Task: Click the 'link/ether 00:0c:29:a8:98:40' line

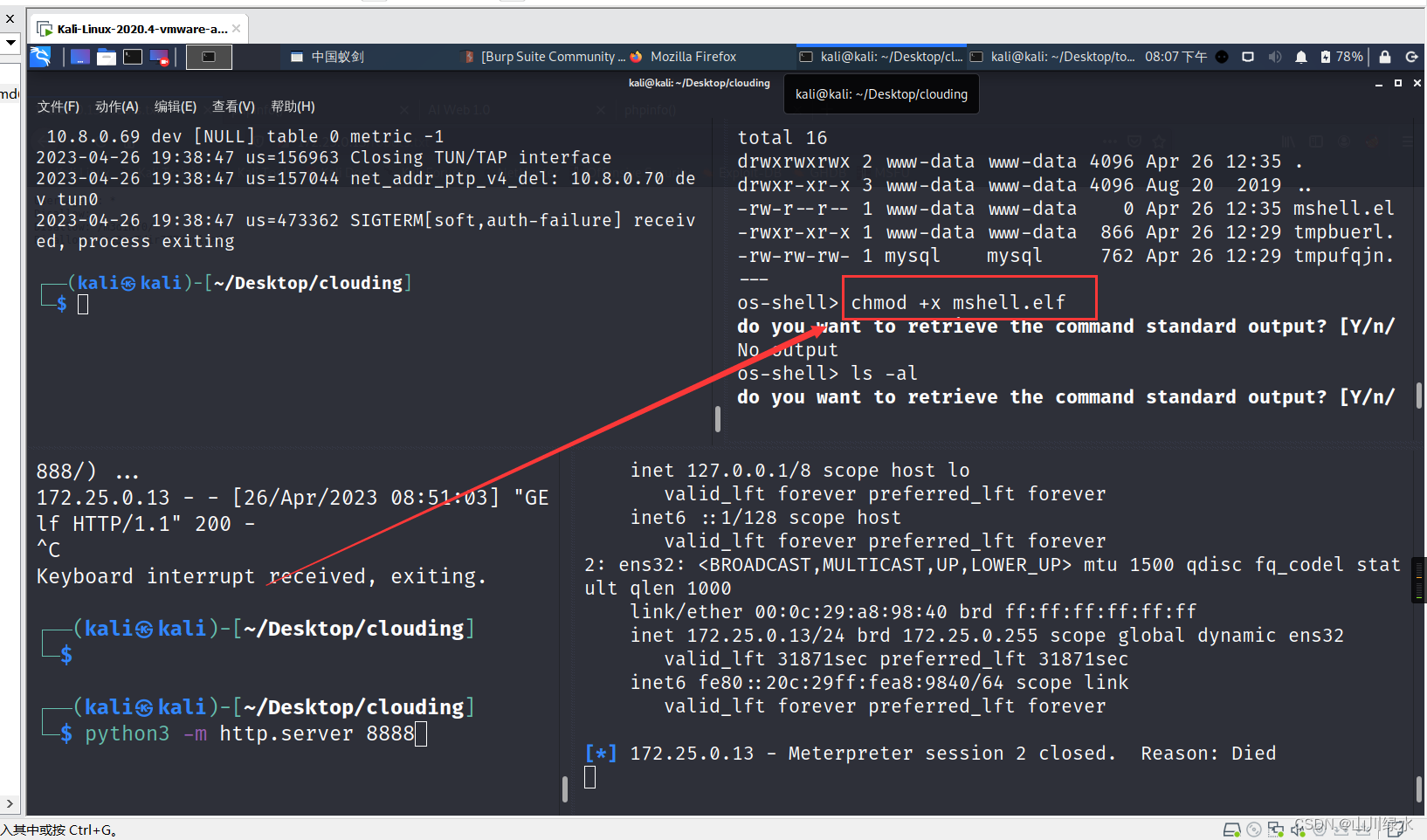Action: [x=913, y=612]
